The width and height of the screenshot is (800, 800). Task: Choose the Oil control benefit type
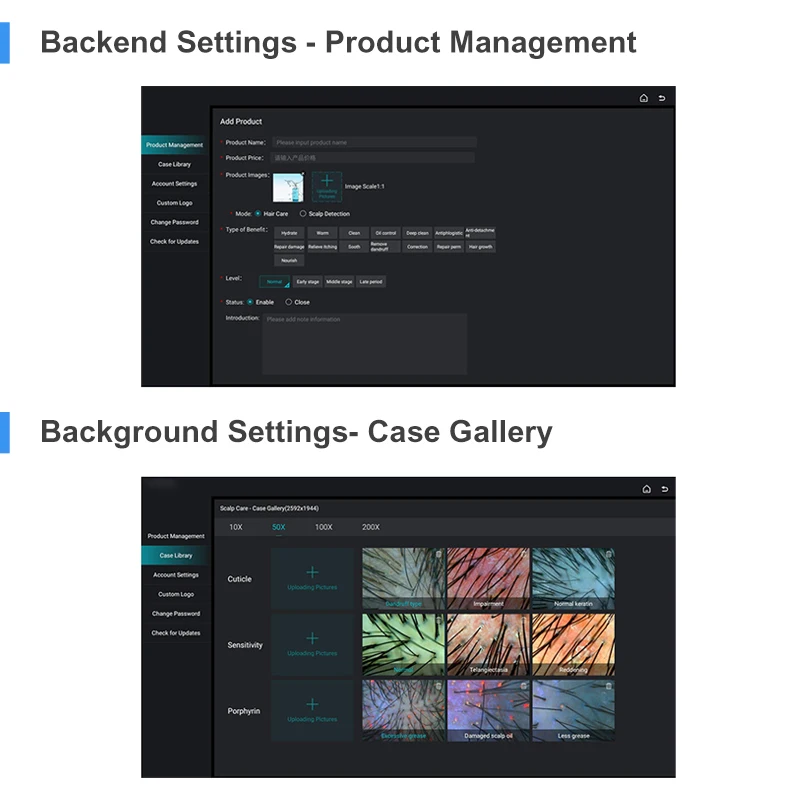click(386, 232)
